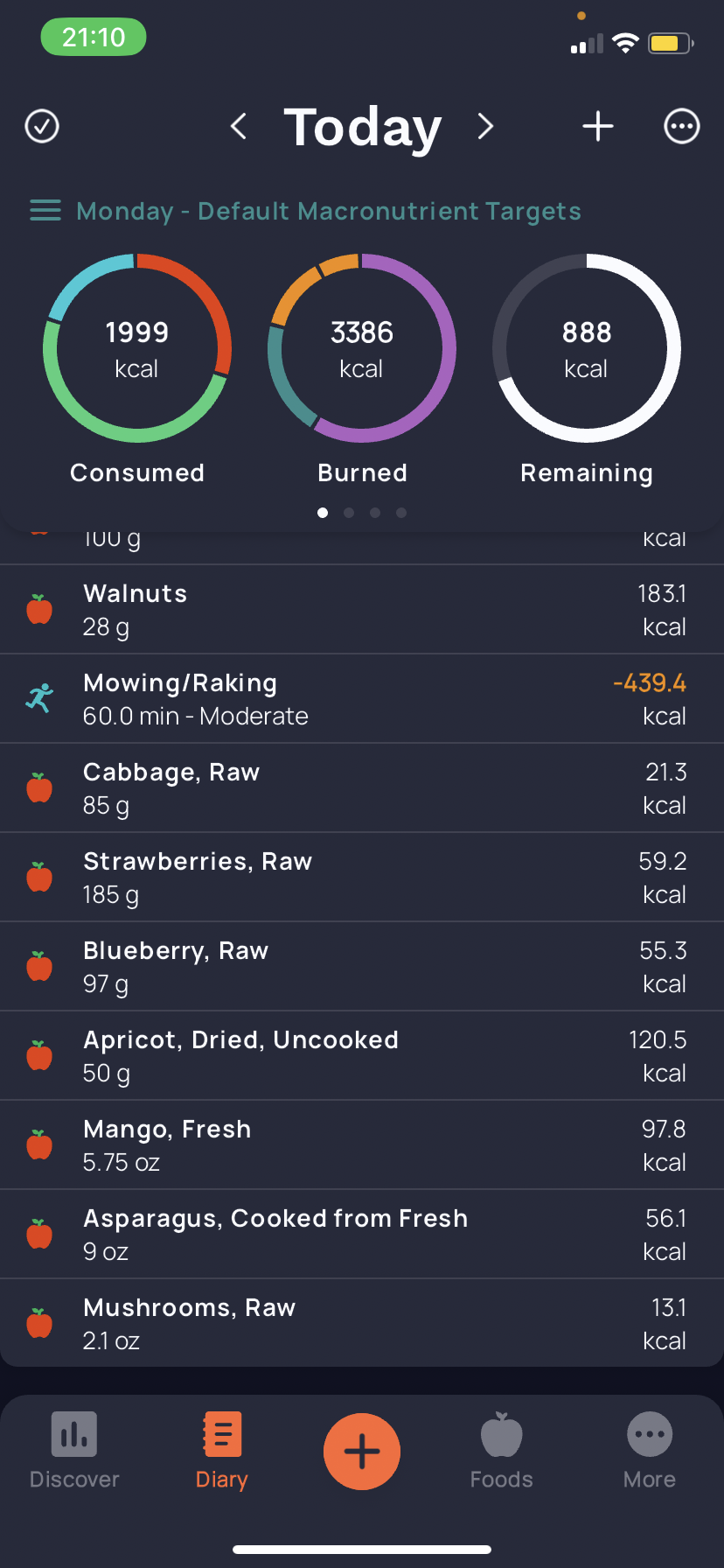Switch to the second summary page dot
The height and width of the screenshot is (1568, 724).
pyautogui.click(x=349, y=513)
